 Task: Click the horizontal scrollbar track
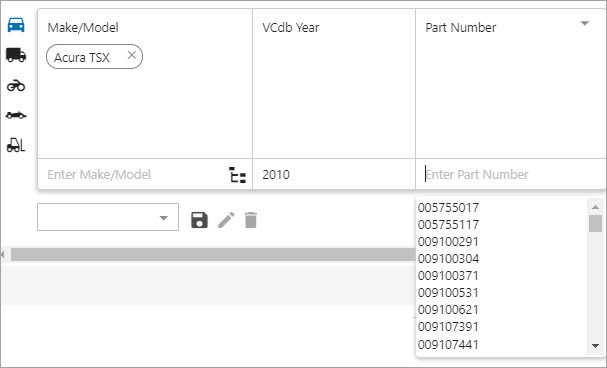(213, 255)
